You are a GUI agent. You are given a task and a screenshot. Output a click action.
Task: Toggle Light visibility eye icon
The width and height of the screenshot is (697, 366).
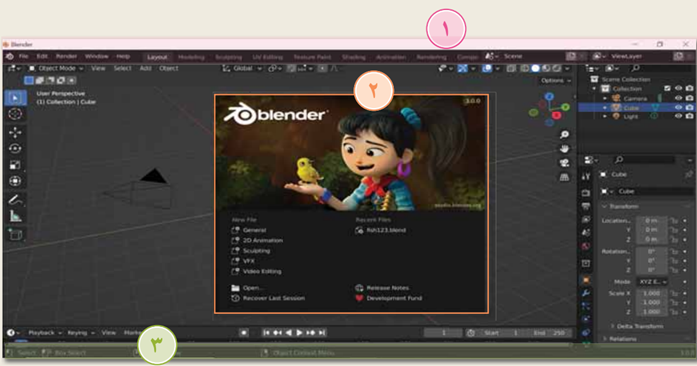(678, 116)
